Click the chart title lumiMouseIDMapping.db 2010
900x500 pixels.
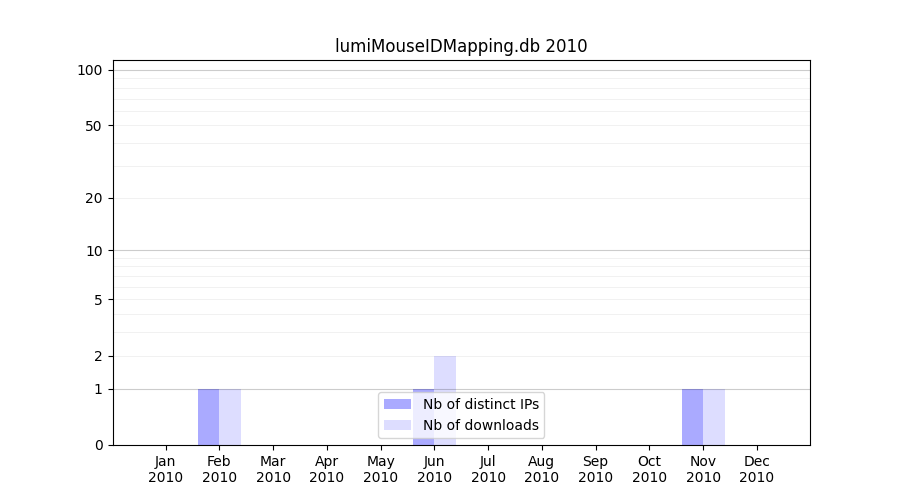461,46
